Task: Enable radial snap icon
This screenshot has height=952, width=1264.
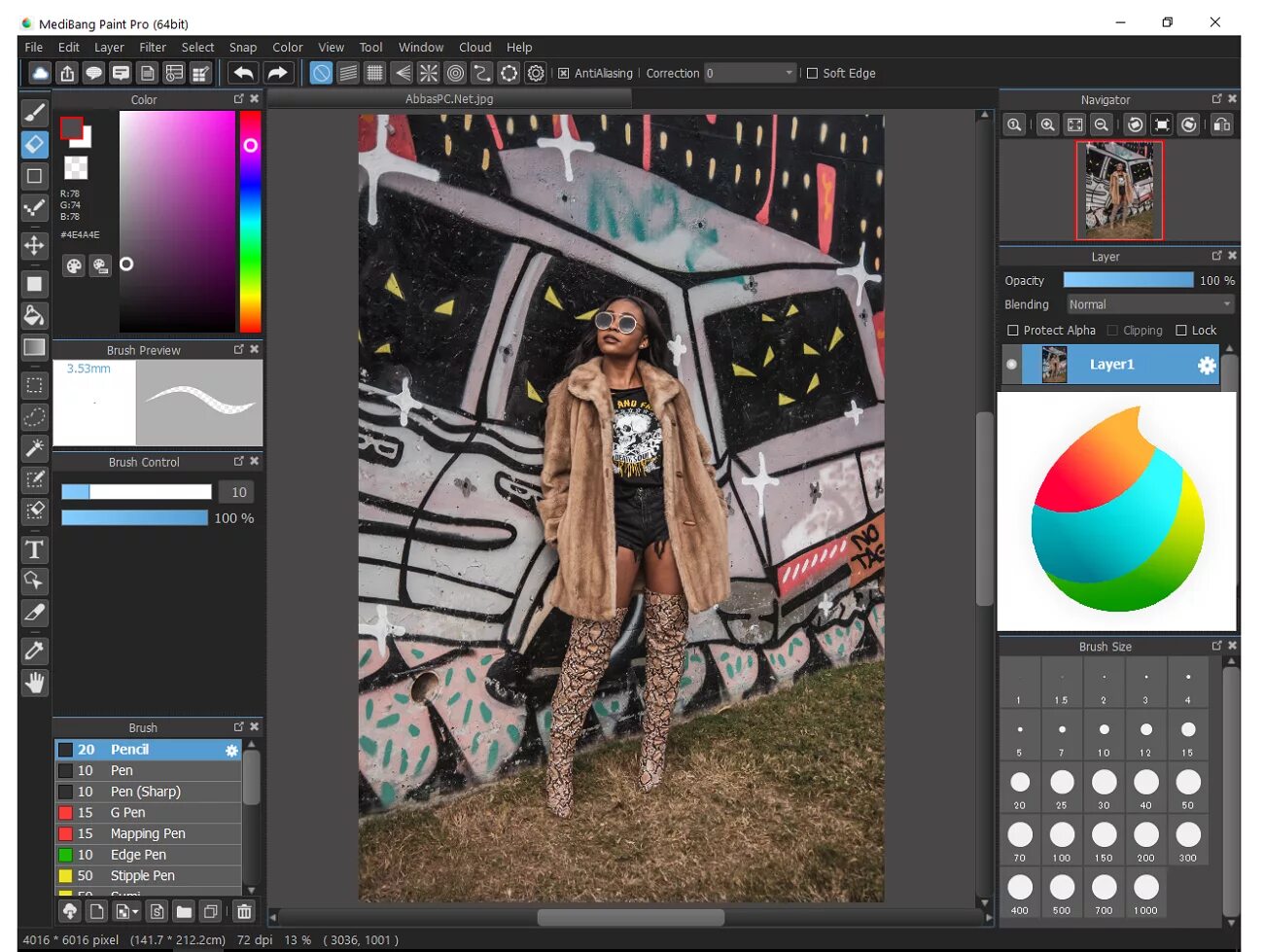Action: pos(428,73)
